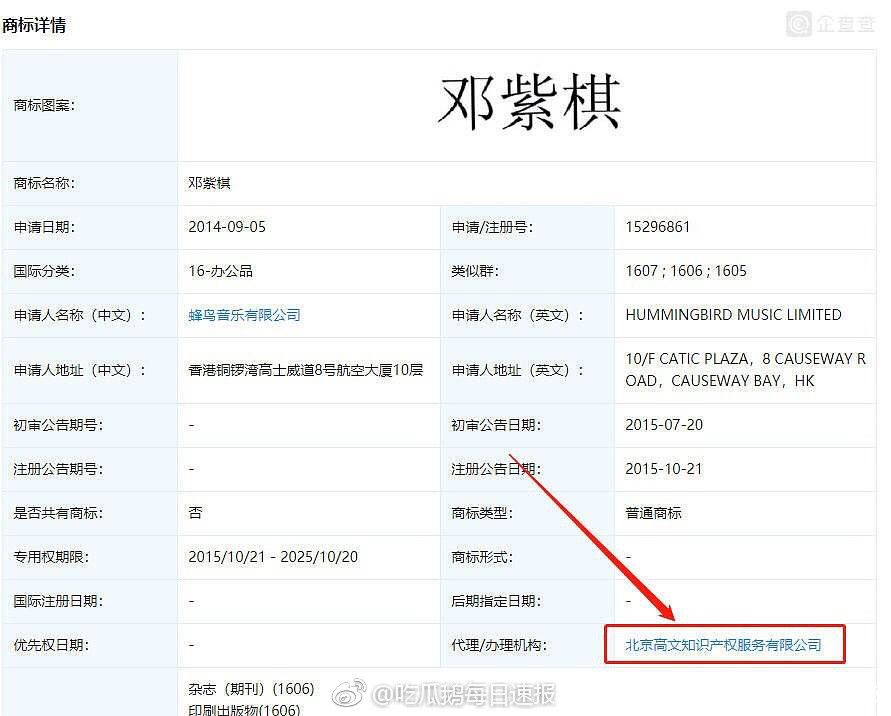This screenshot has width=891, height=716.
Task: Open the 北京高文知识产权服务有限公司 agency link
Action: click(x=723, y=645)
